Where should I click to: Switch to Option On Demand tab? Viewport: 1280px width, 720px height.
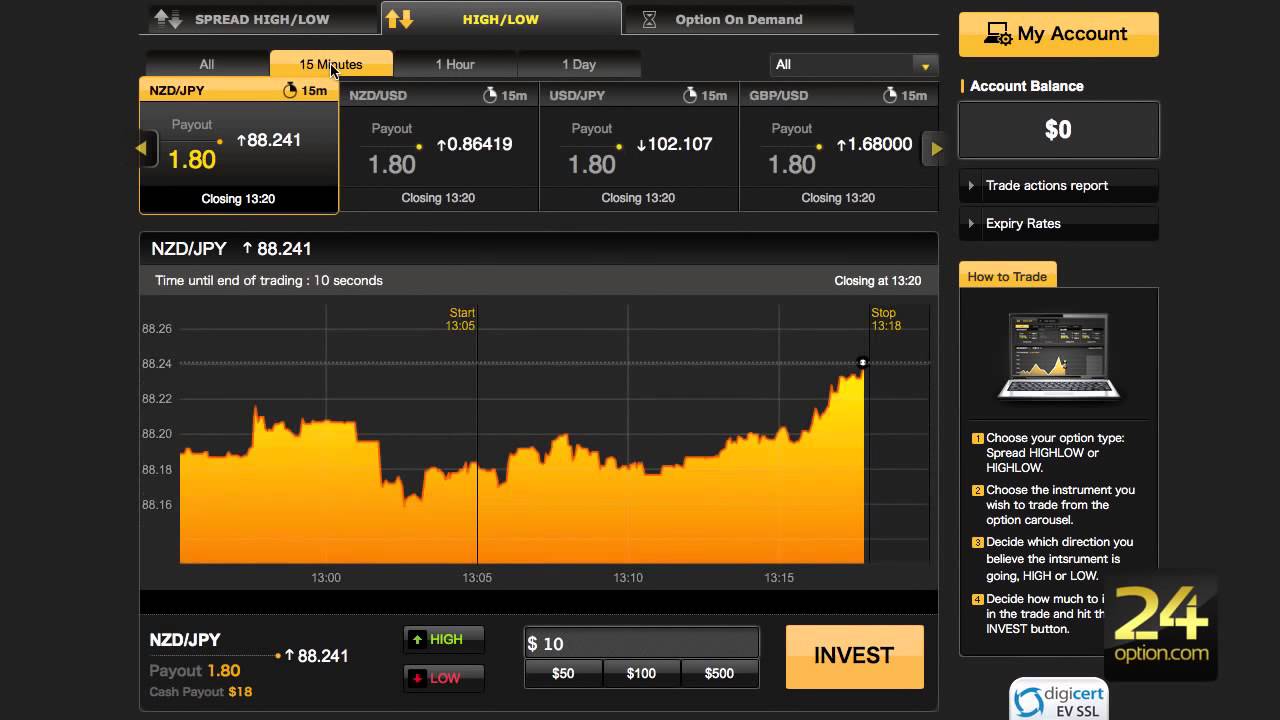coord(738,19)
